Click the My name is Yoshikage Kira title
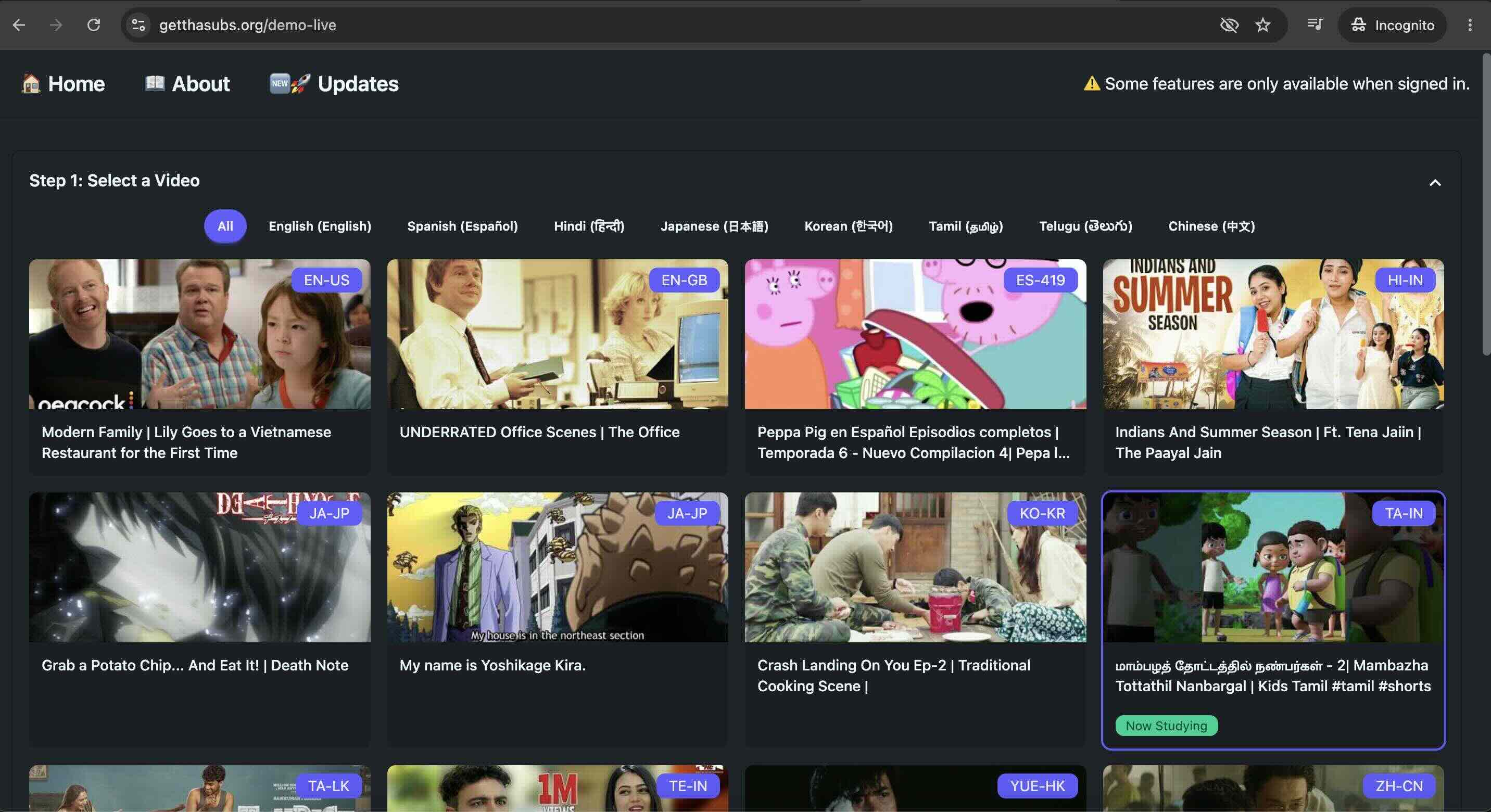This screenshot has height=812, width=1491. coord(492,666)
